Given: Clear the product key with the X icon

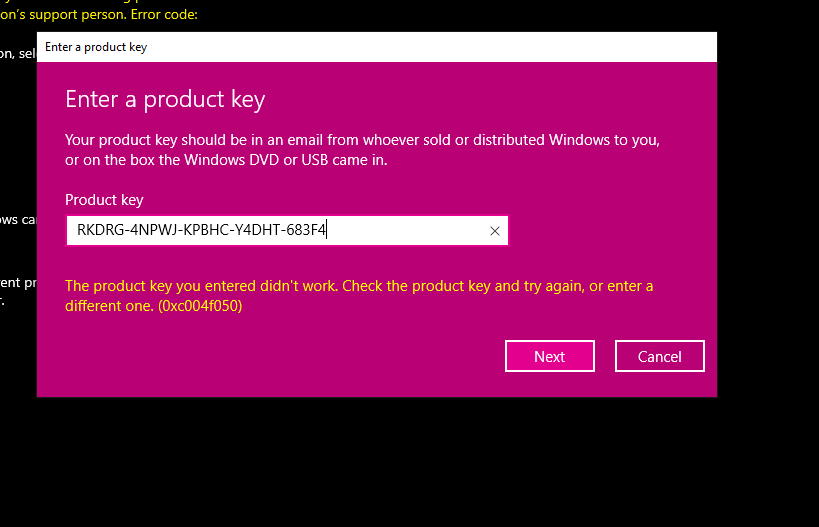Looking at the screenshot, I should pyautogui.click(x=494, y=232).
